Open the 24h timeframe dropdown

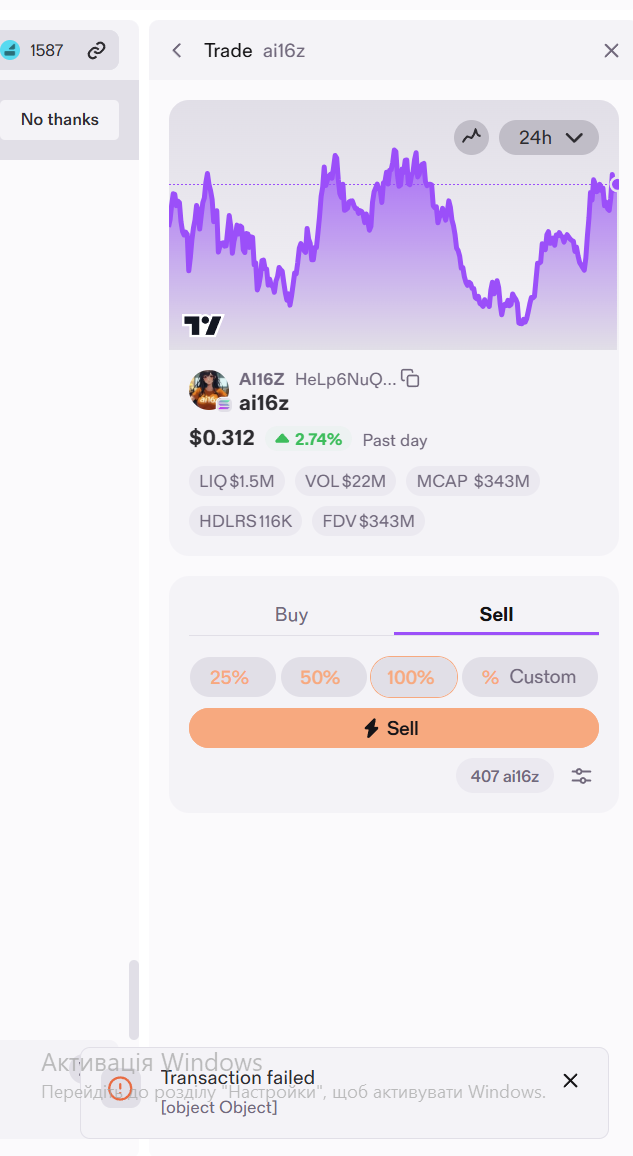coord(549,137)
